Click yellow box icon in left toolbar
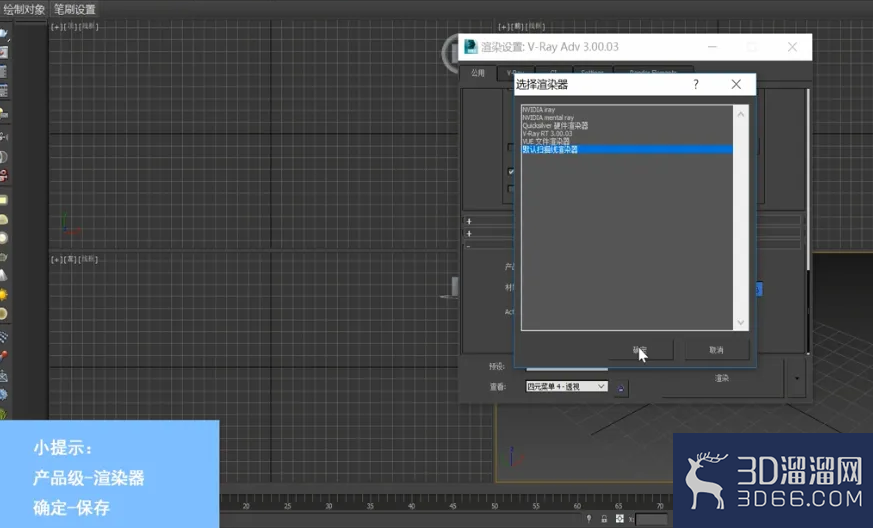Viewport: 873px width, 528px height. pyautogui.click(x=3, y=200)
